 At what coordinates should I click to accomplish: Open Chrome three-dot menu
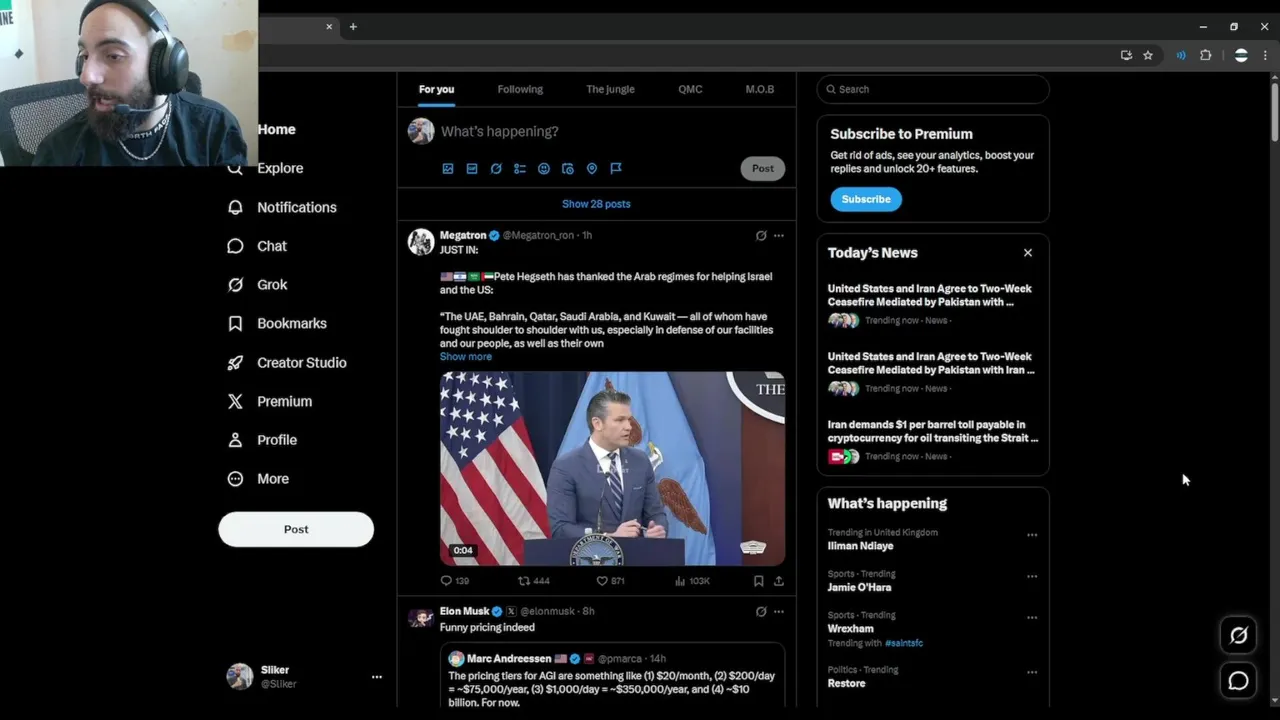coord(1265,56)
